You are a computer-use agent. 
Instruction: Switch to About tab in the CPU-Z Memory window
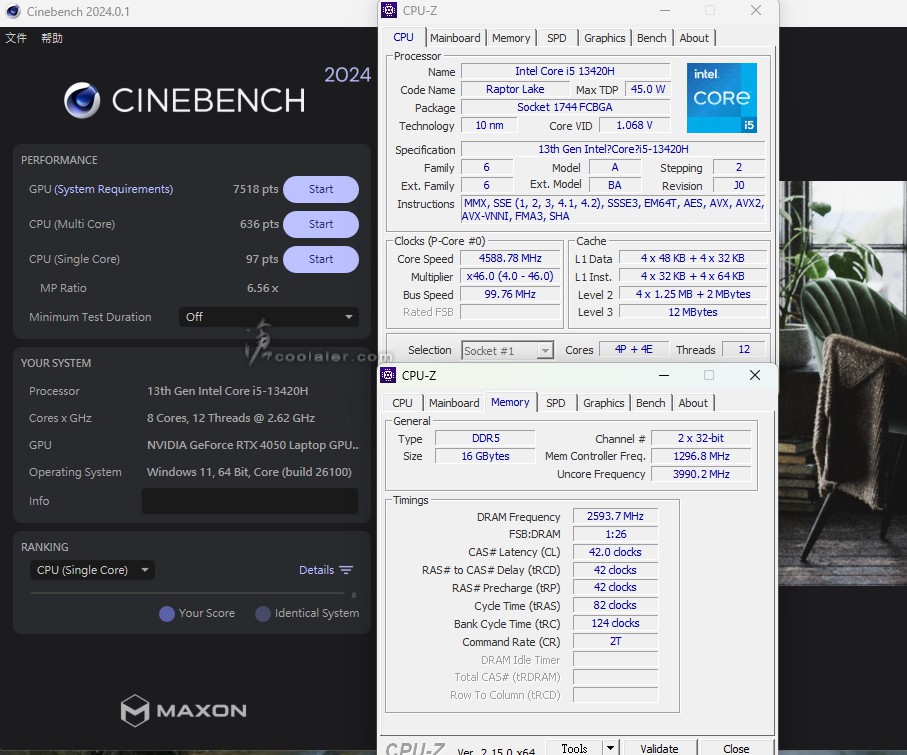tap(693, 403)
